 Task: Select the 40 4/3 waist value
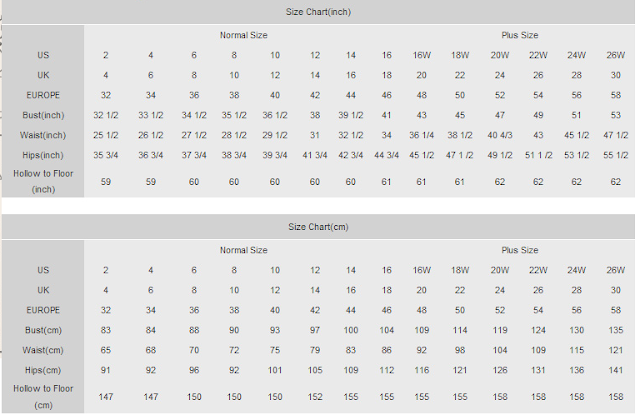click(500, 135)
